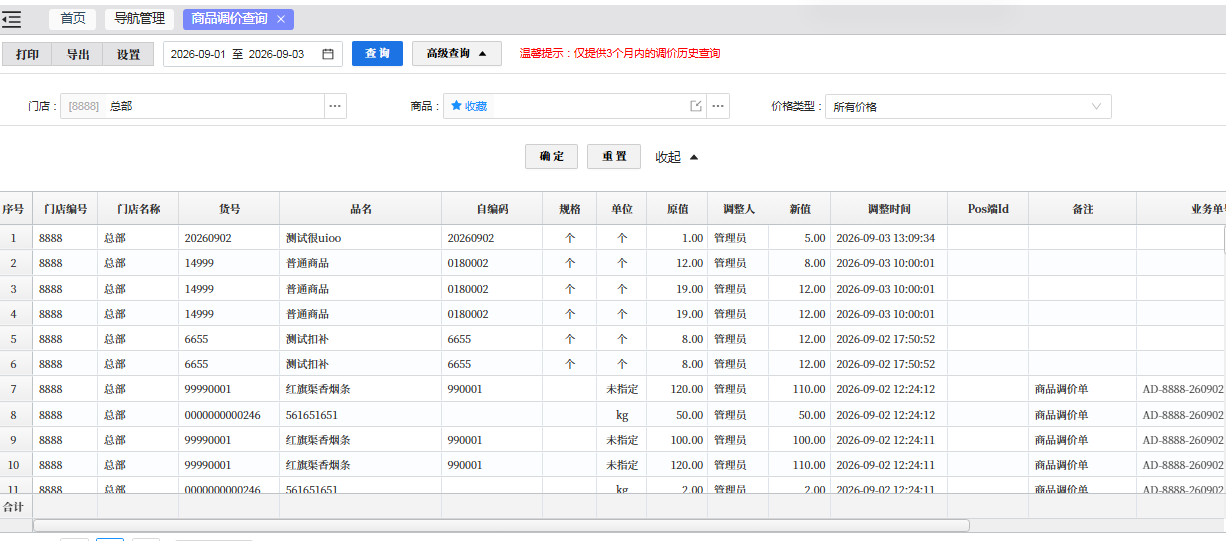Select row number 3

pos(13,289)
